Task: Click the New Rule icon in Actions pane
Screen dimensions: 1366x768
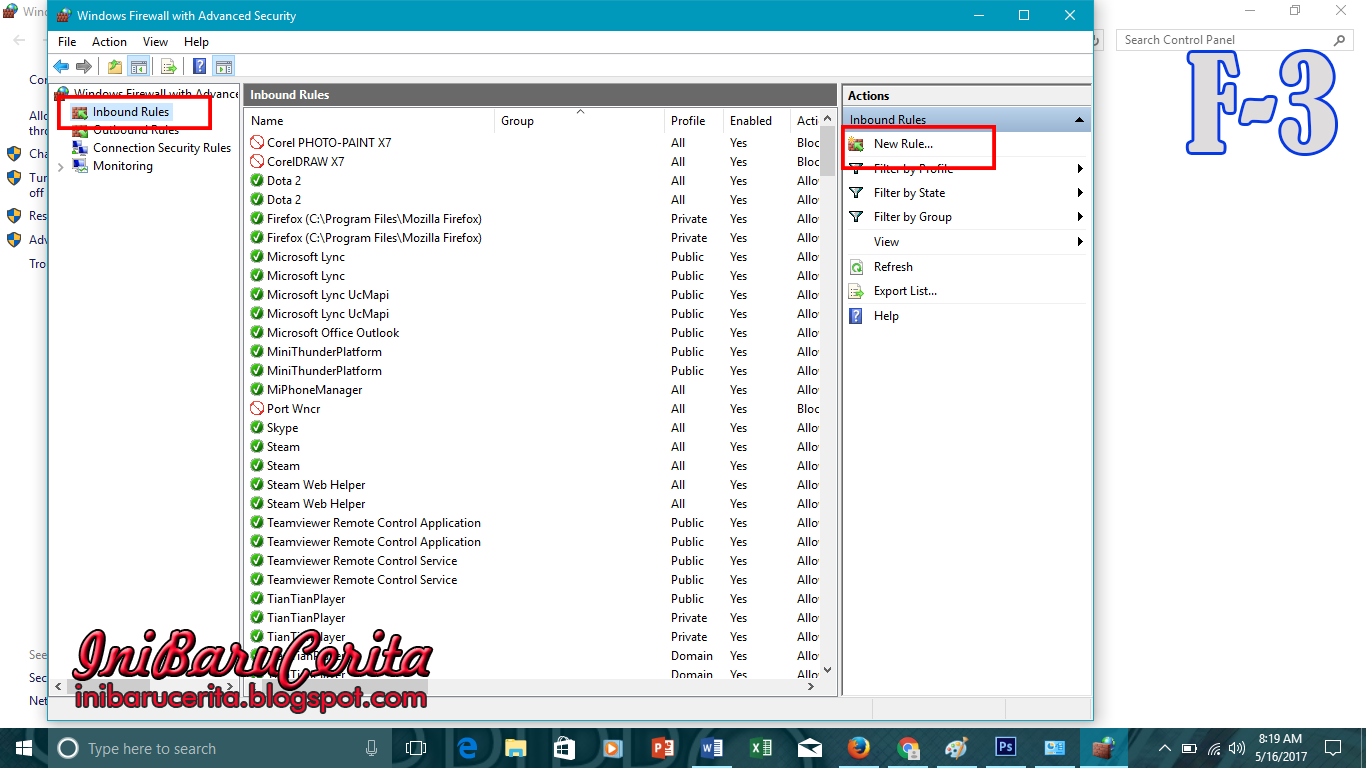Action: tap(856, 144)
